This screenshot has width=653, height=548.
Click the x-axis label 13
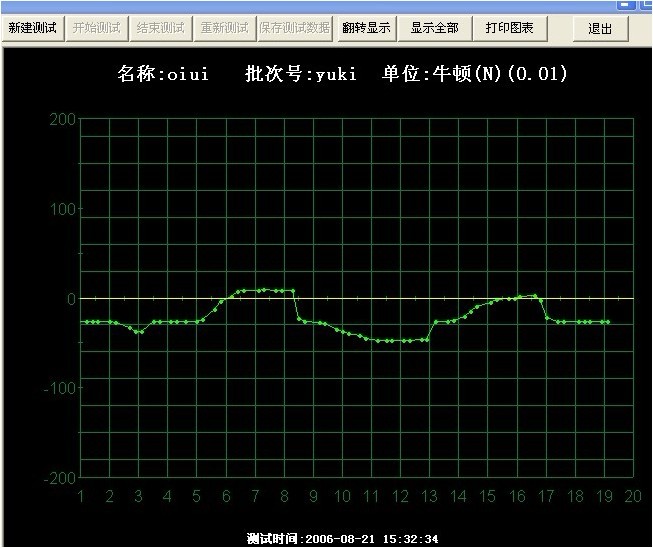pos(429,496)
